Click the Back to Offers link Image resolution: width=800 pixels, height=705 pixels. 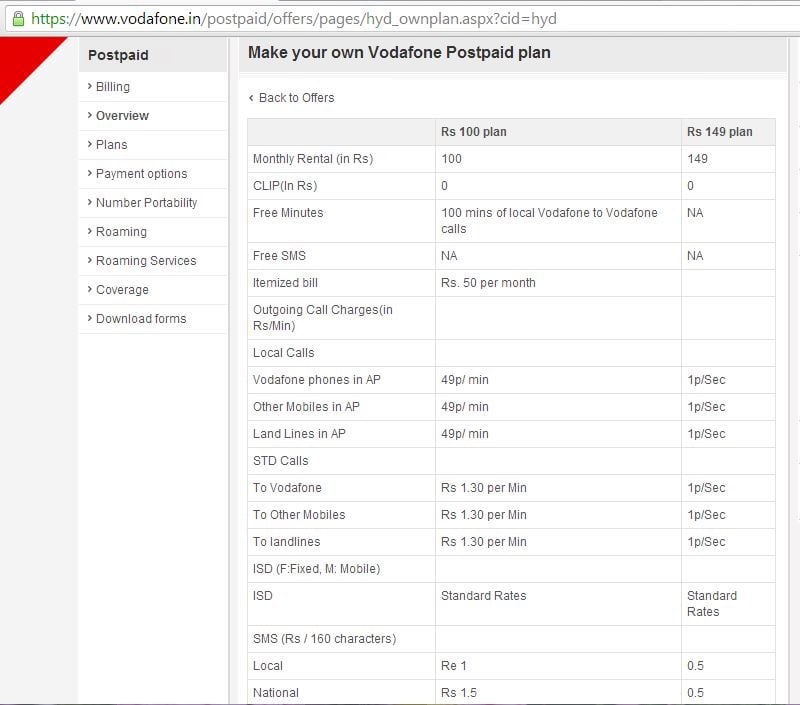[x=296, y=98]
